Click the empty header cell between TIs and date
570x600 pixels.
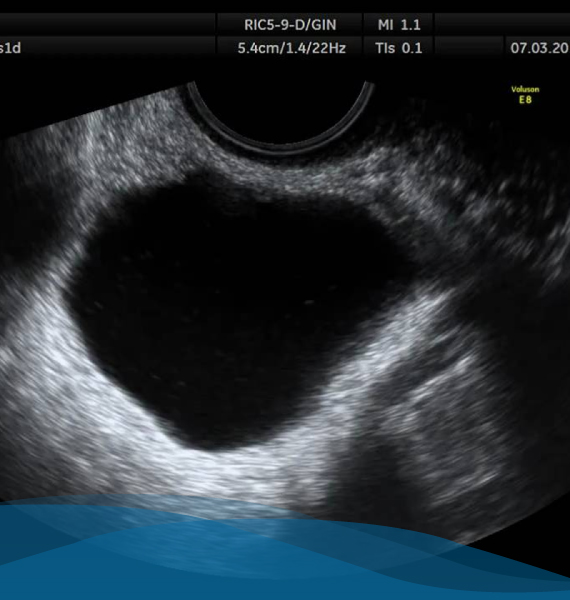(469, 48)
